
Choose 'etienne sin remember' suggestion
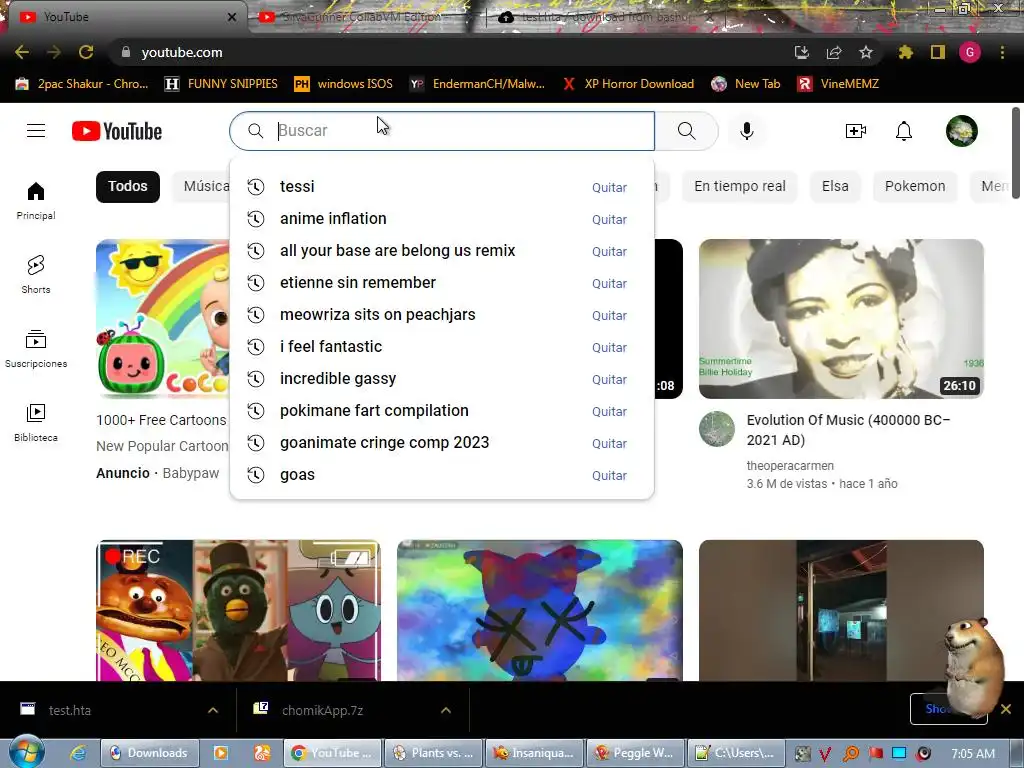[x=442, y=283]
